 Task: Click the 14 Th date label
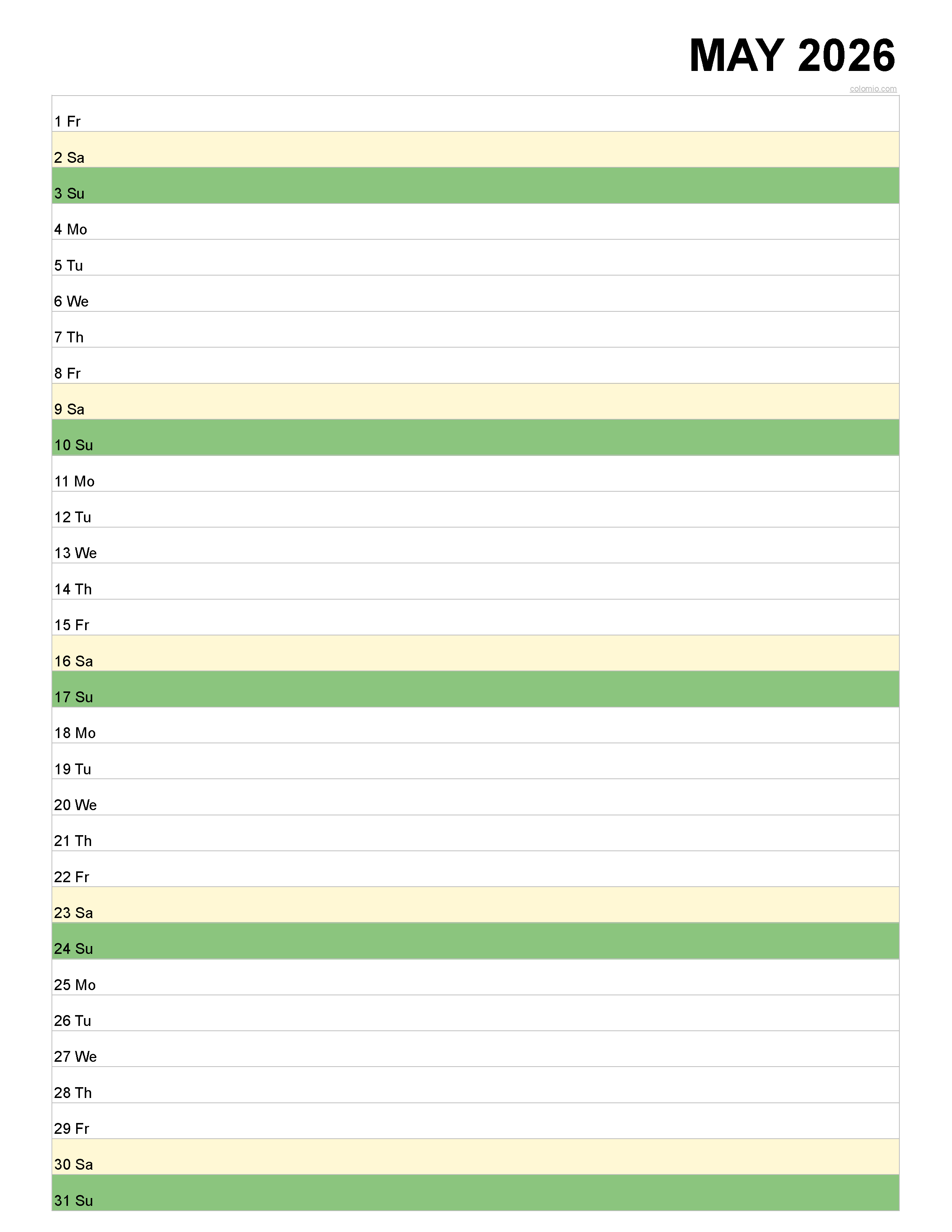(x=73, y=589)
